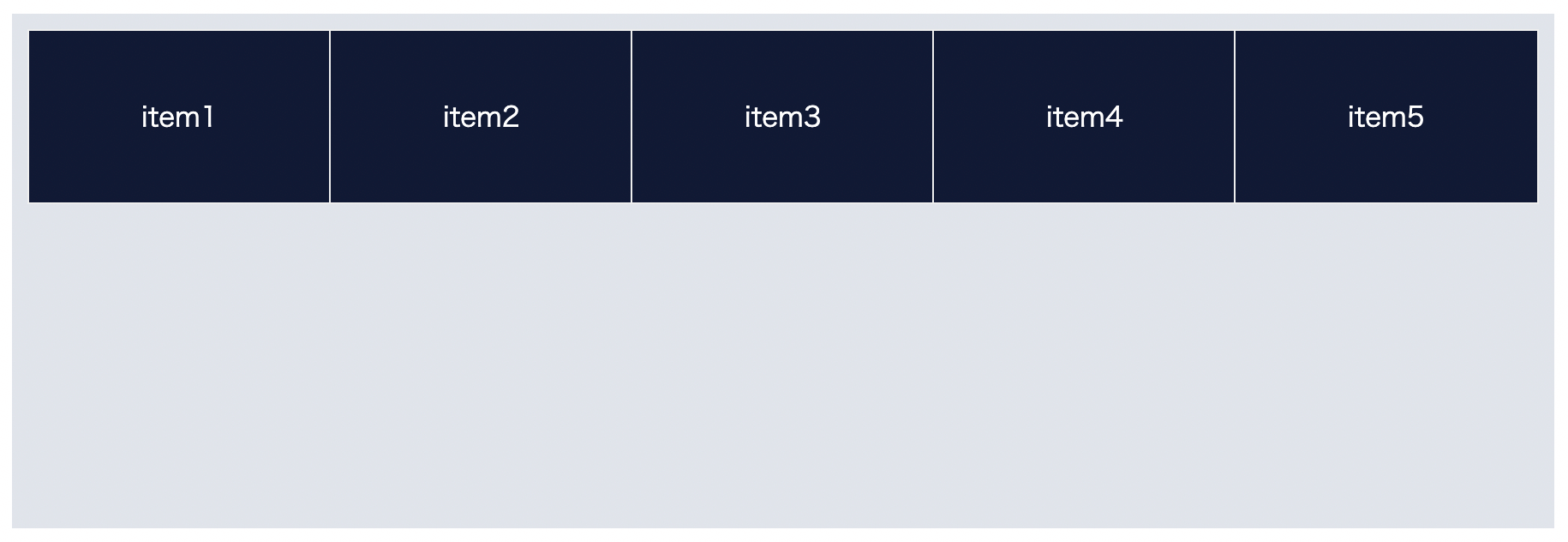Viewport: 1568px width, 542px height.
Task: Click the divider between item3 and item4
Action: point(933,117)
